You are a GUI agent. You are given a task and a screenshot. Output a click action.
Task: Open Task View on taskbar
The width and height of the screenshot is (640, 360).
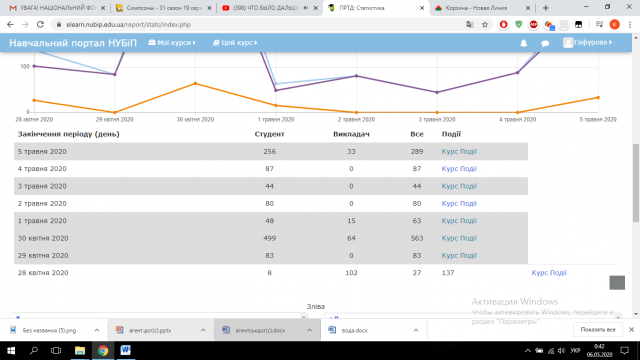tap(56, 351)
